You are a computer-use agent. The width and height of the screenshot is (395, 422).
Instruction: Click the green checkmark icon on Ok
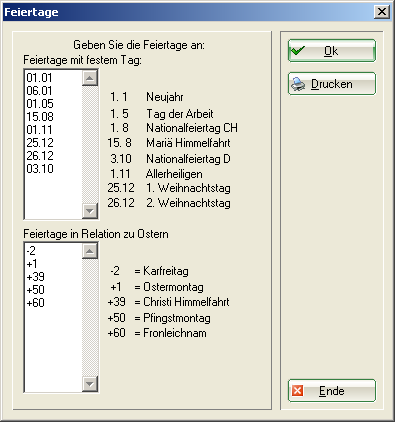click(x=297, y=51)
